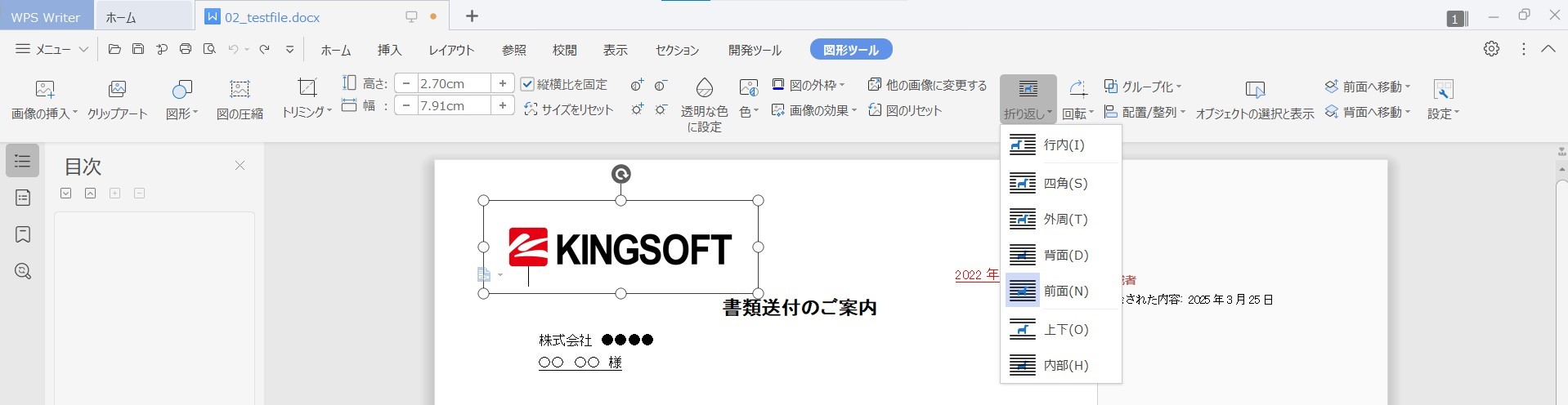Image resolution: width=1568 pixels, height=405 pixels.
Task: Toggle the Wrap Text (折り返し) dropdown
Action: click(1028, 100)
